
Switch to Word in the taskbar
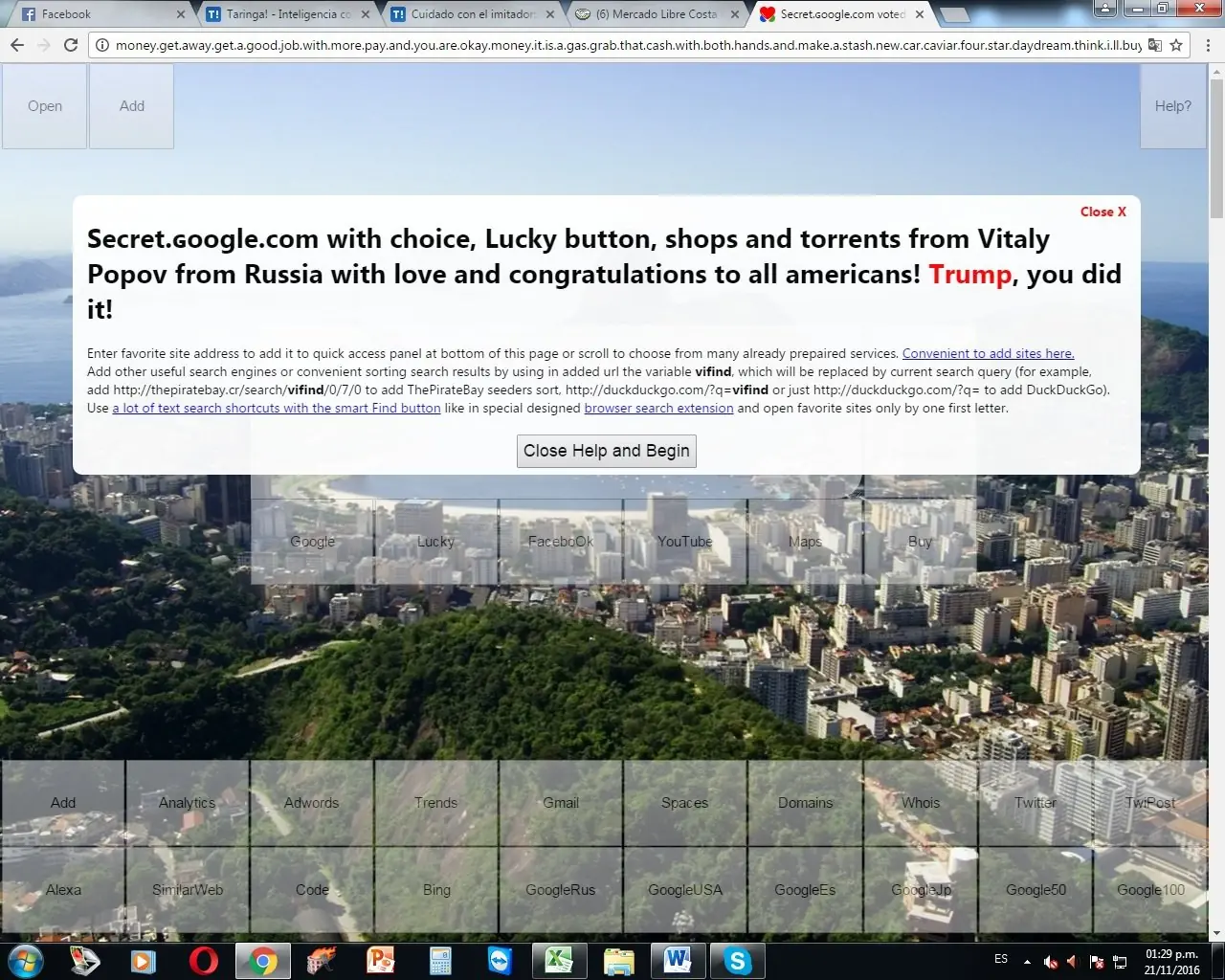[678, 960]
